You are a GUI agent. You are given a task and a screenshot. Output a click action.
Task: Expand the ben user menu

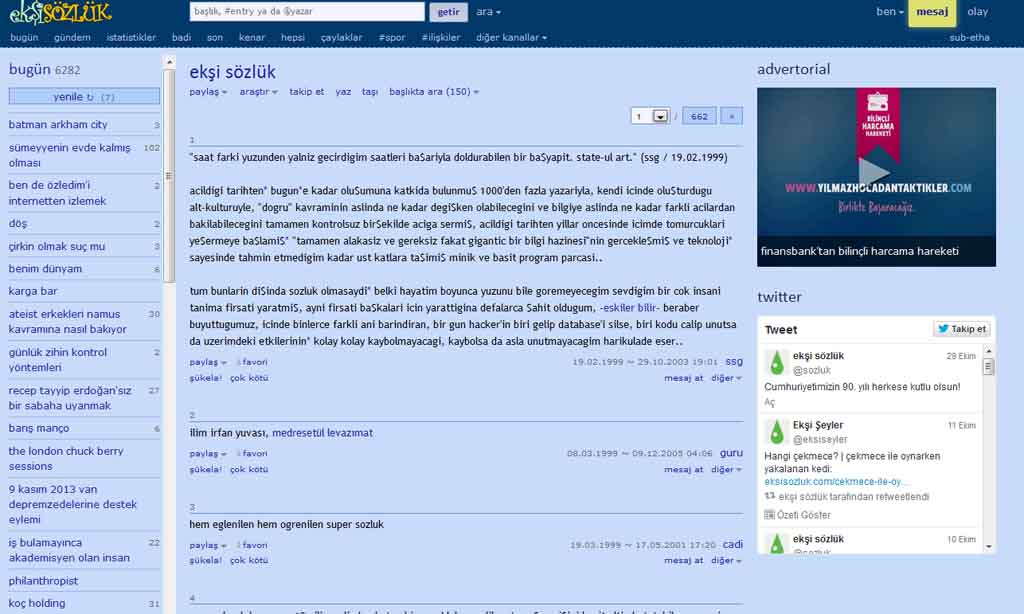click(x=889, y=12)
